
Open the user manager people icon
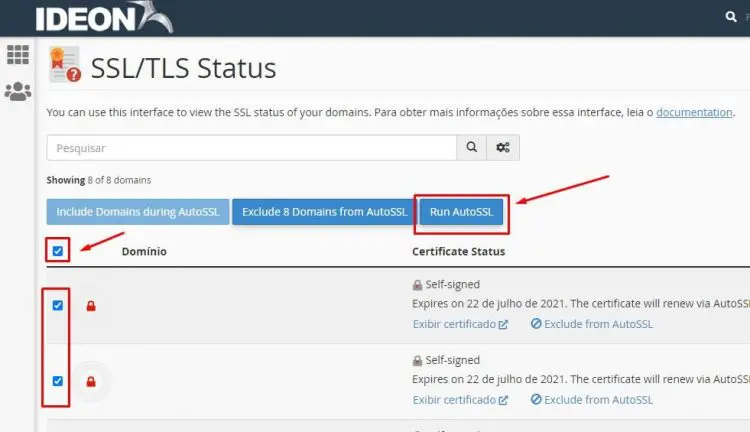click(x=18, y=91)
